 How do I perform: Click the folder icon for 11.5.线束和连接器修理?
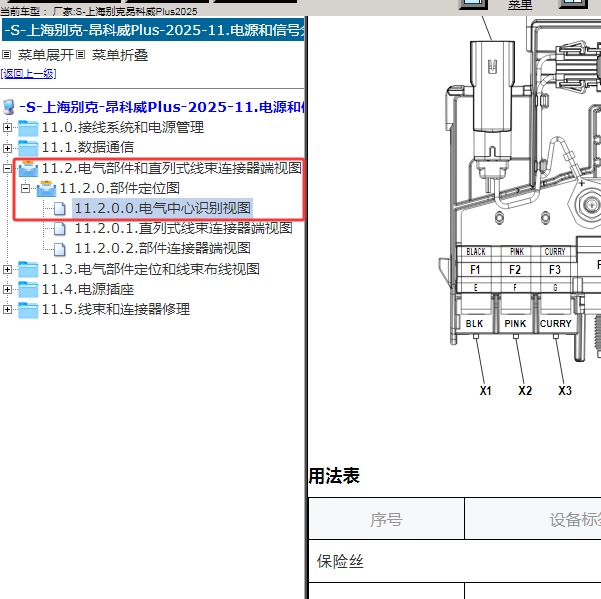[x=28, y=310]
